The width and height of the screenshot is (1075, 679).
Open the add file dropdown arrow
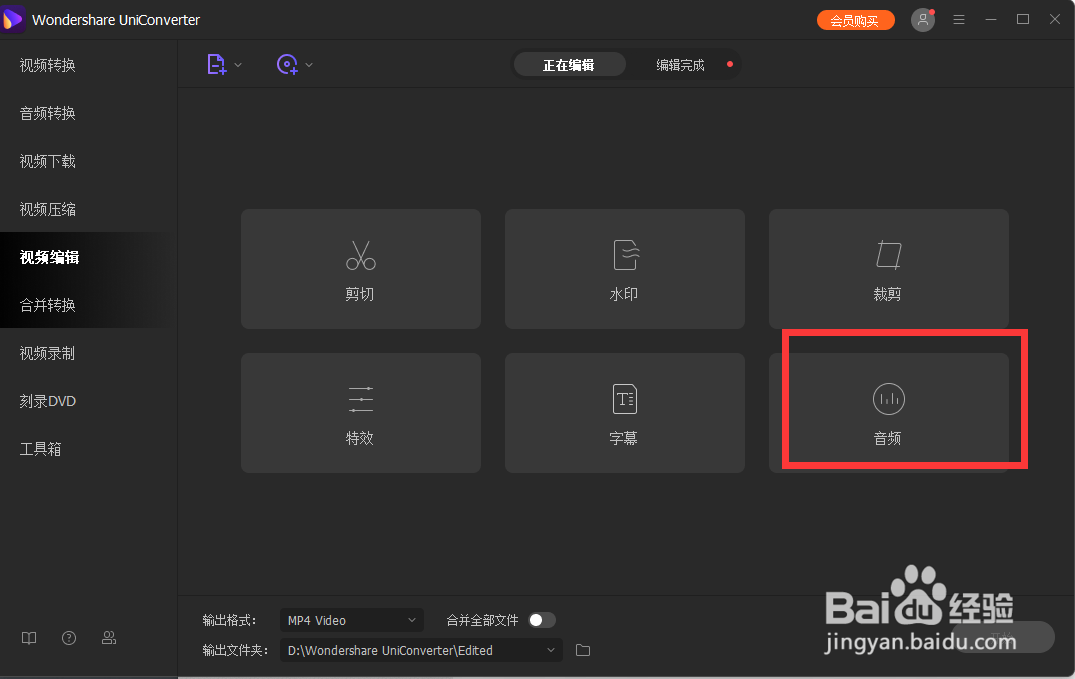(x=237, y=64)
